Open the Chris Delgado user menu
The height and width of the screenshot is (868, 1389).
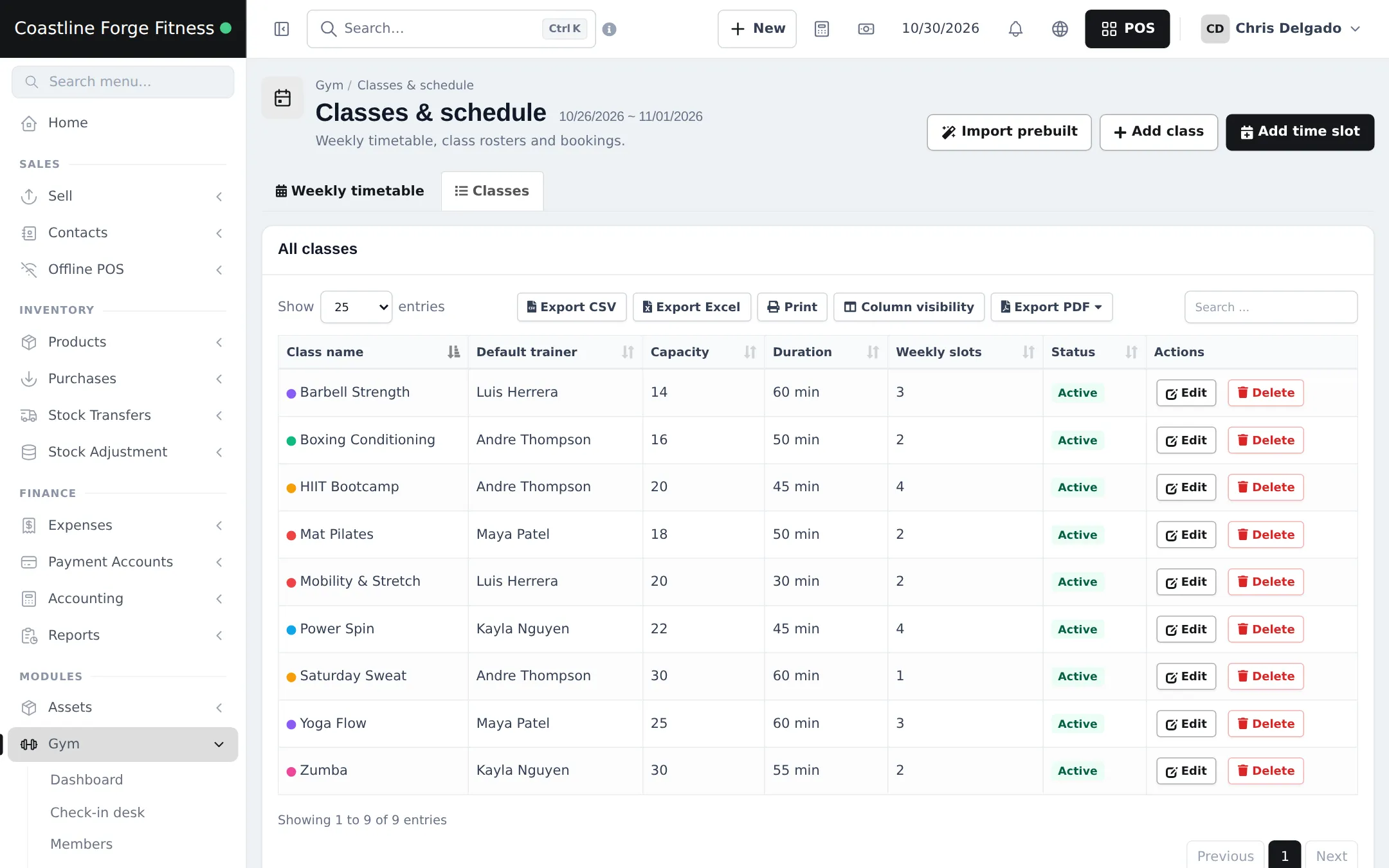pyautogui.click(x=1281, y=29)
